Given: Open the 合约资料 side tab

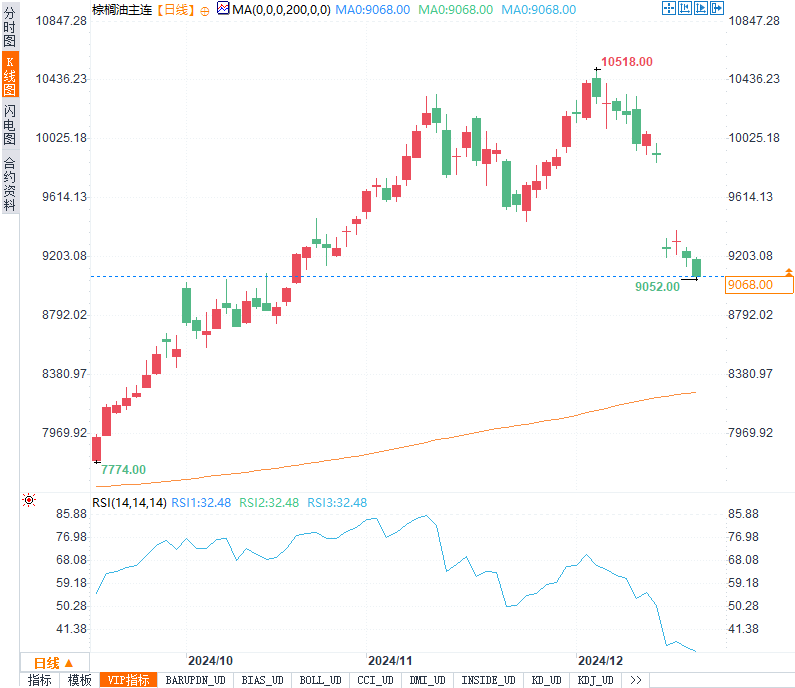Looking at the screenshot, I should pyautogui.click(x=10, y=183).
